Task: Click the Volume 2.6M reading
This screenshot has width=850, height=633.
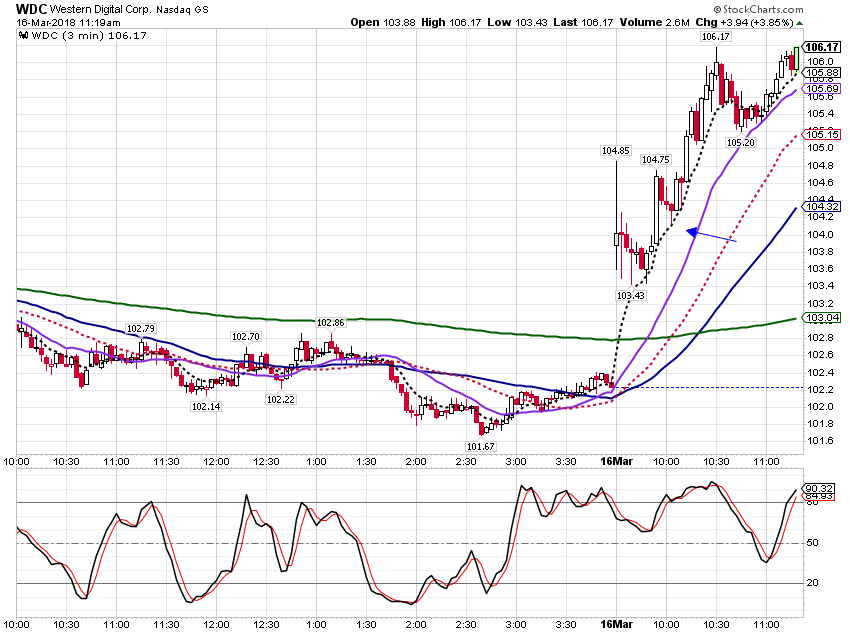Action: click(654, 22)
